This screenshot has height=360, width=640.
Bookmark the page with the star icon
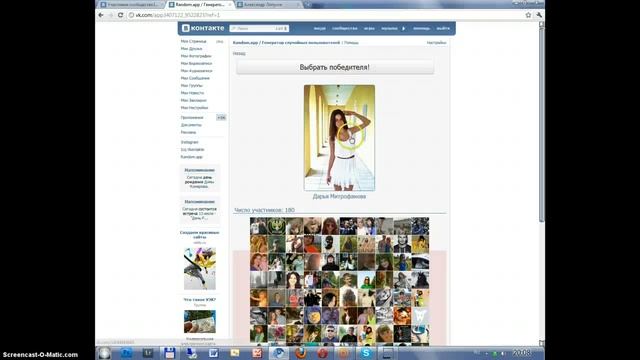coord(528,15)
